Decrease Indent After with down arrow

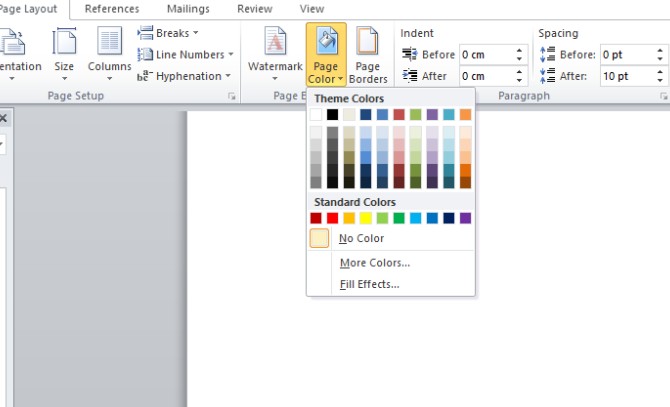pyautogui.click(x=519, y=80)
